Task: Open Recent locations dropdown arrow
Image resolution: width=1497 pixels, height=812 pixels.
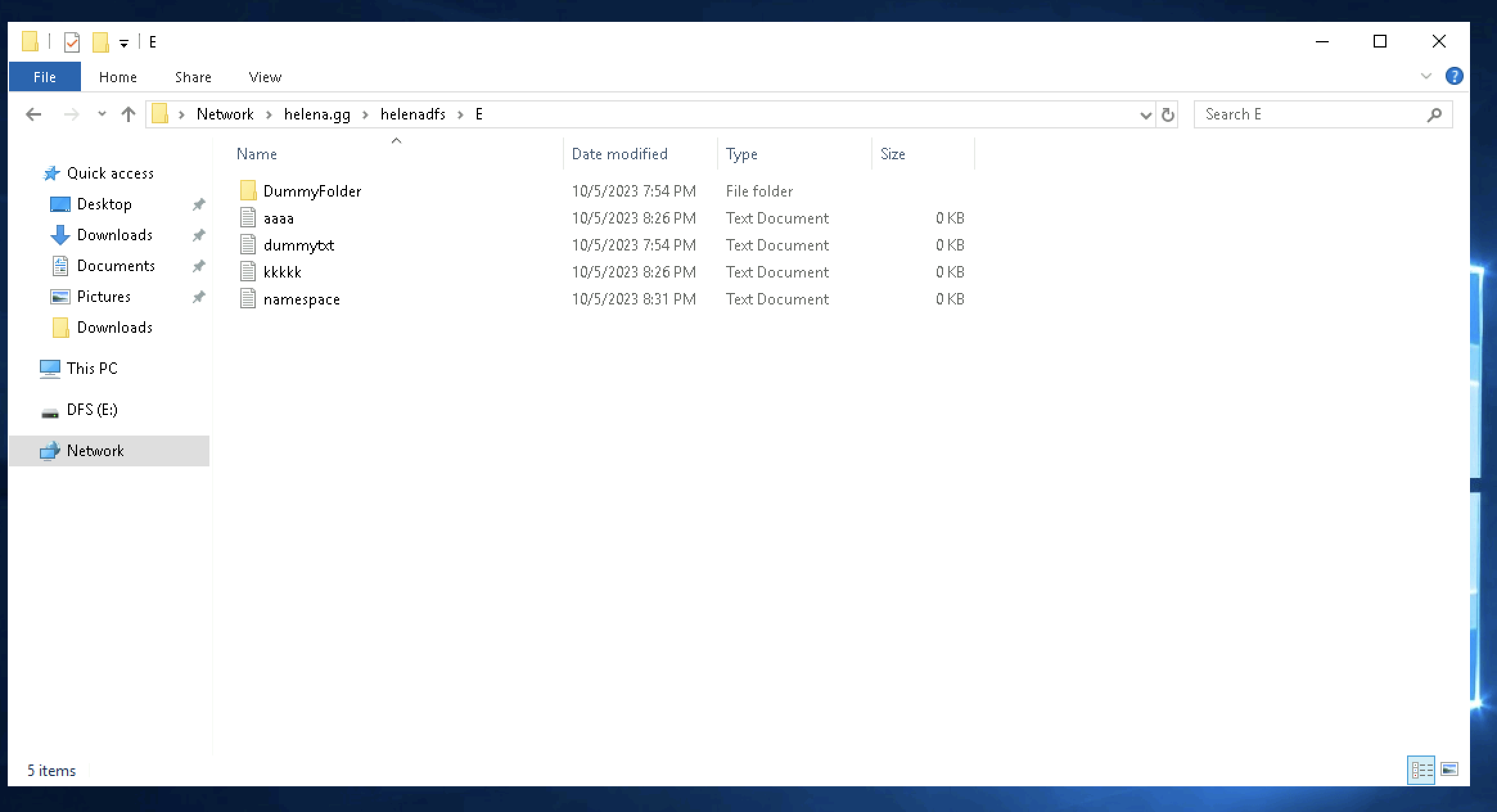Action: 102,114
